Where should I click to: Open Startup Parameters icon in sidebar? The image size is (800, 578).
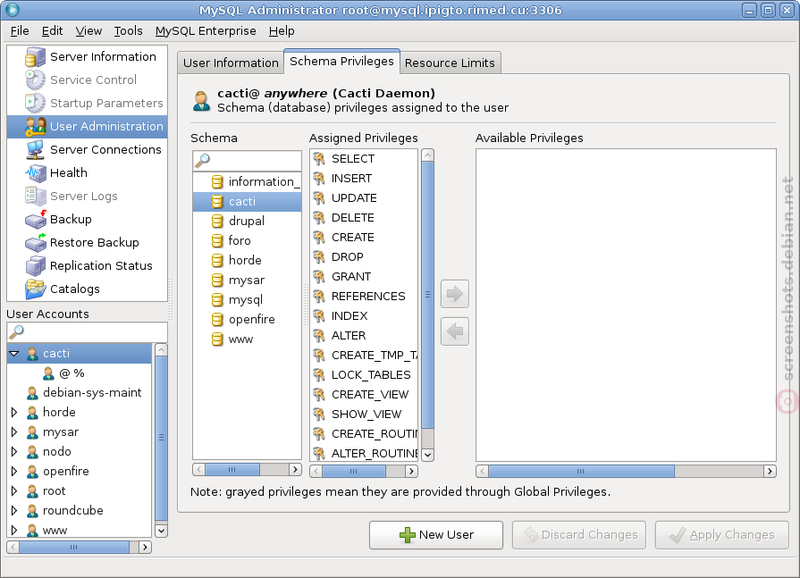(35, 103)
